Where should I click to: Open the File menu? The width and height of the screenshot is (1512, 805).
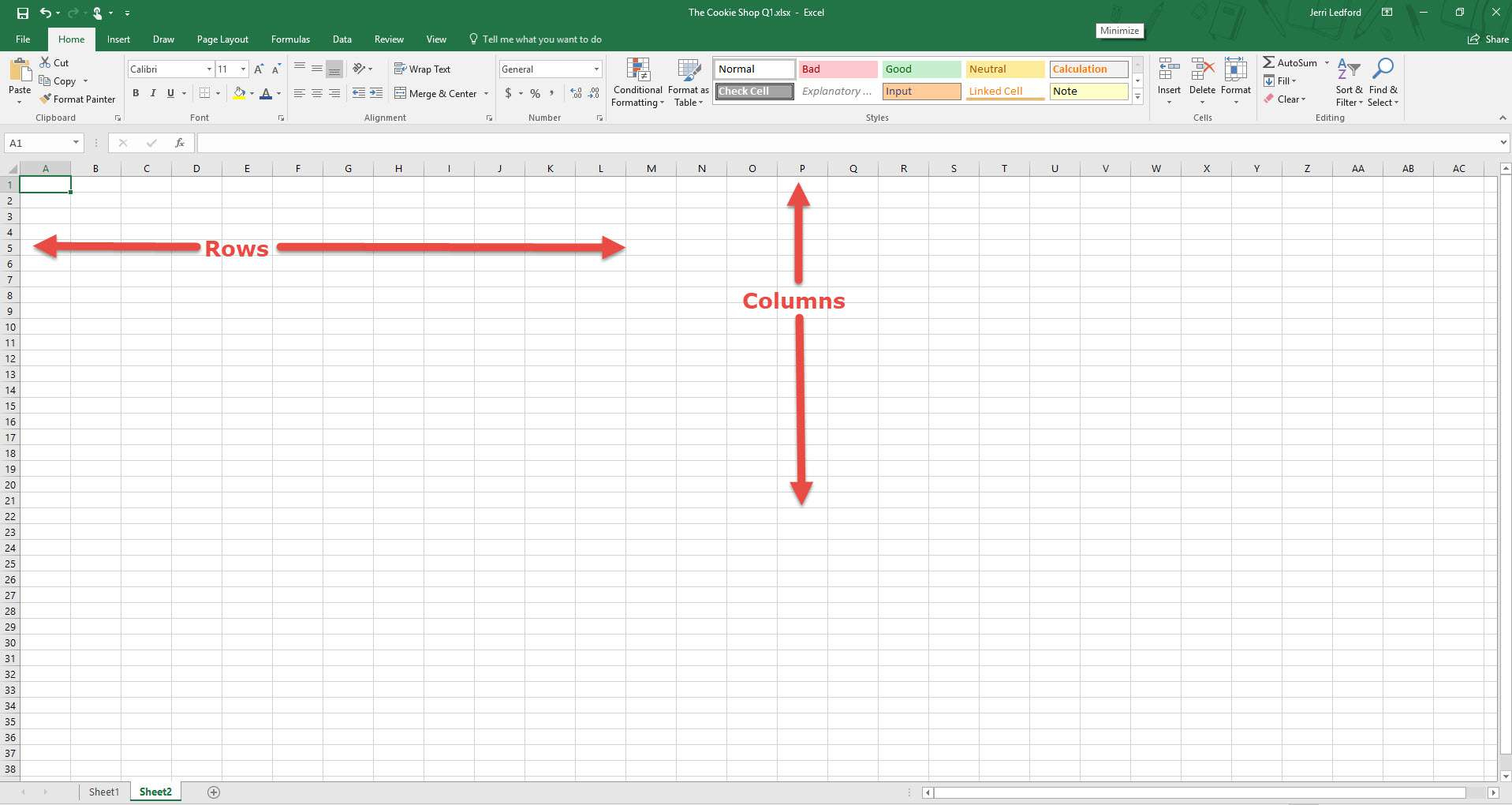click(x=22, y=39)
